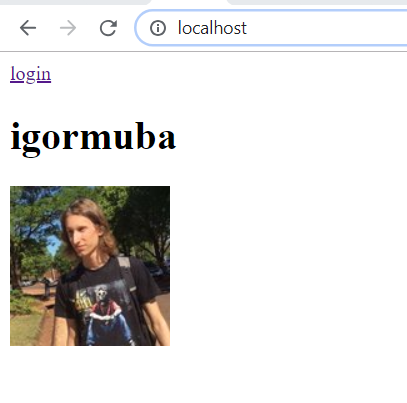Click the blank area right of the login link
Image resolution: width=407 pixels, height=403 pixels.
[x=228, y=74]
